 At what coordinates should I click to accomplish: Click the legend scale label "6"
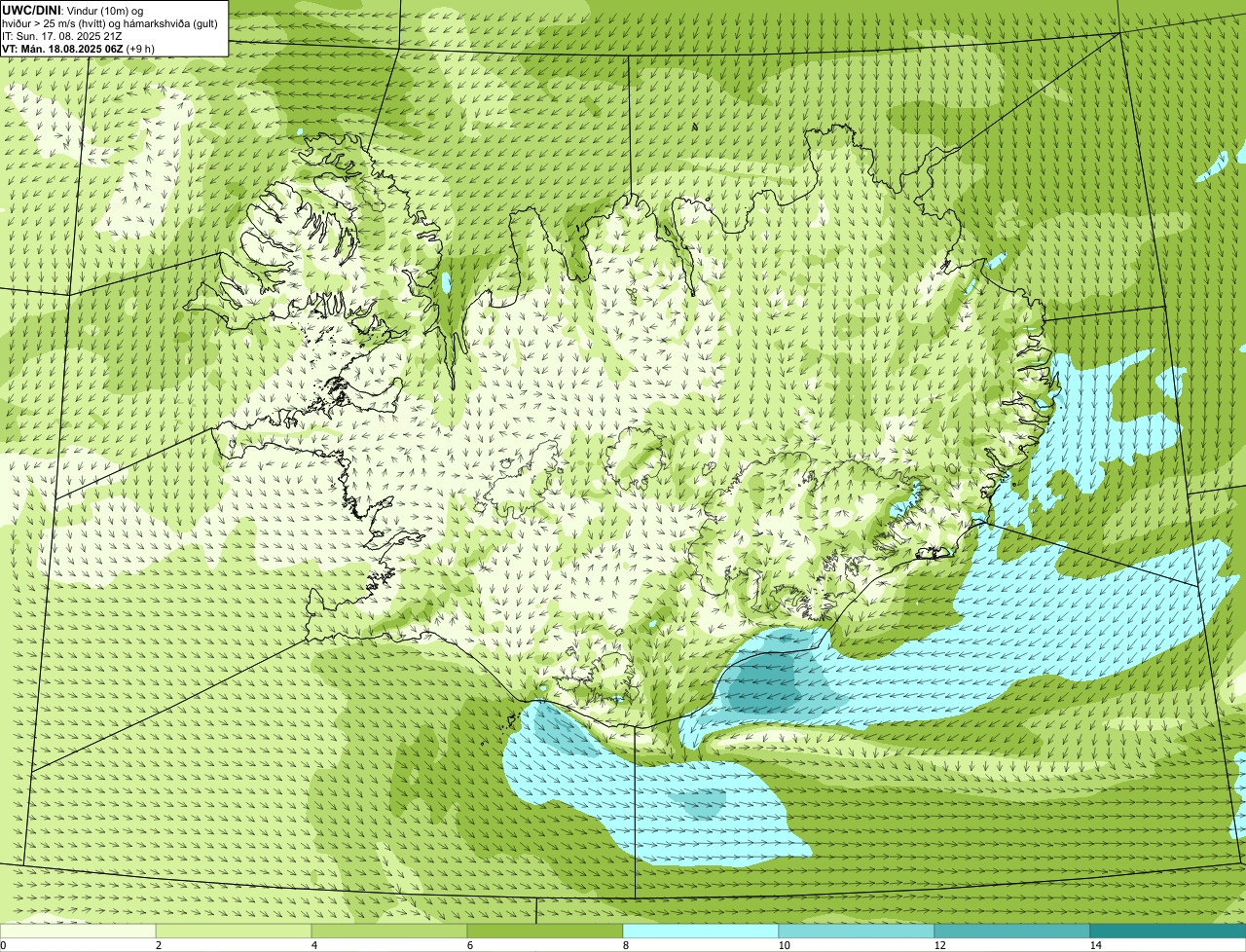pos(469,945)
